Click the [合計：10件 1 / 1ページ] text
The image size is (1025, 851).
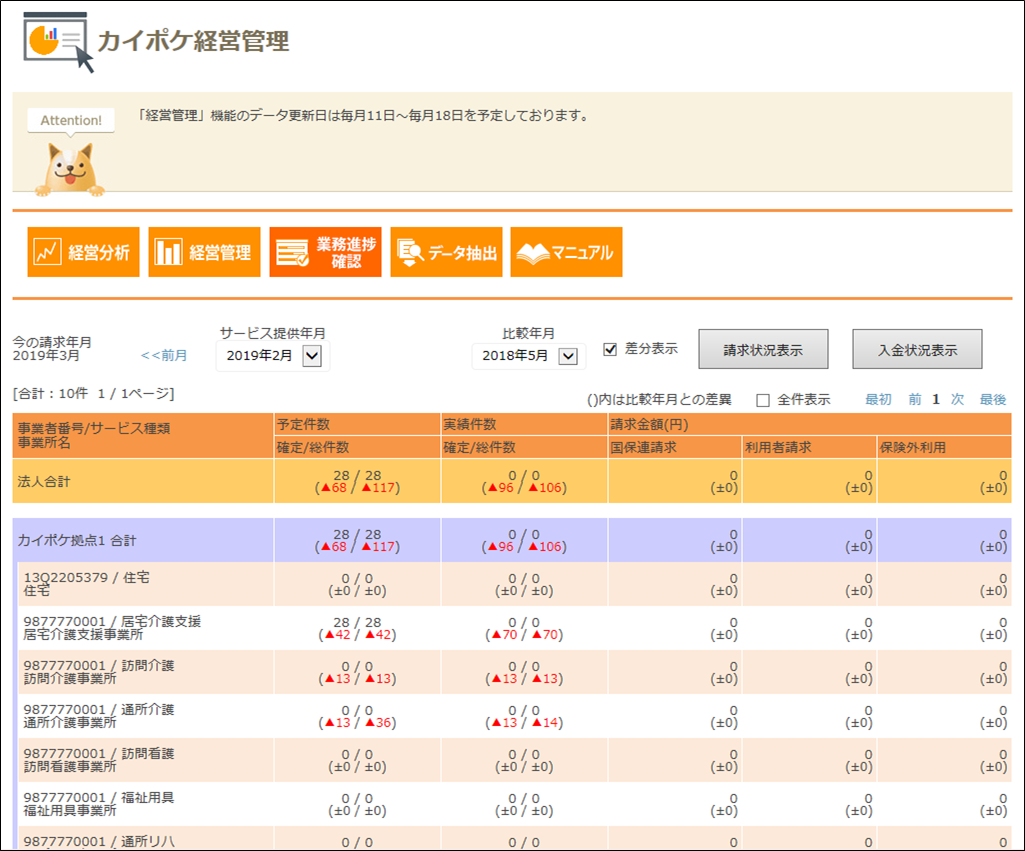[93, 393]
